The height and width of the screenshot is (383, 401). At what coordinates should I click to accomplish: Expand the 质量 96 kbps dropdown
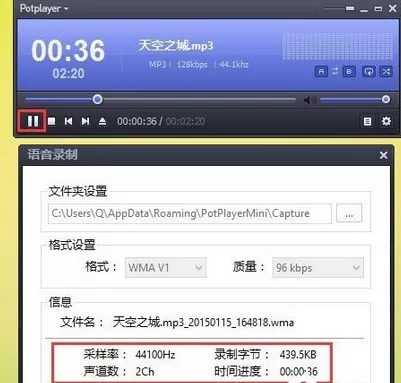coord(318,267)
